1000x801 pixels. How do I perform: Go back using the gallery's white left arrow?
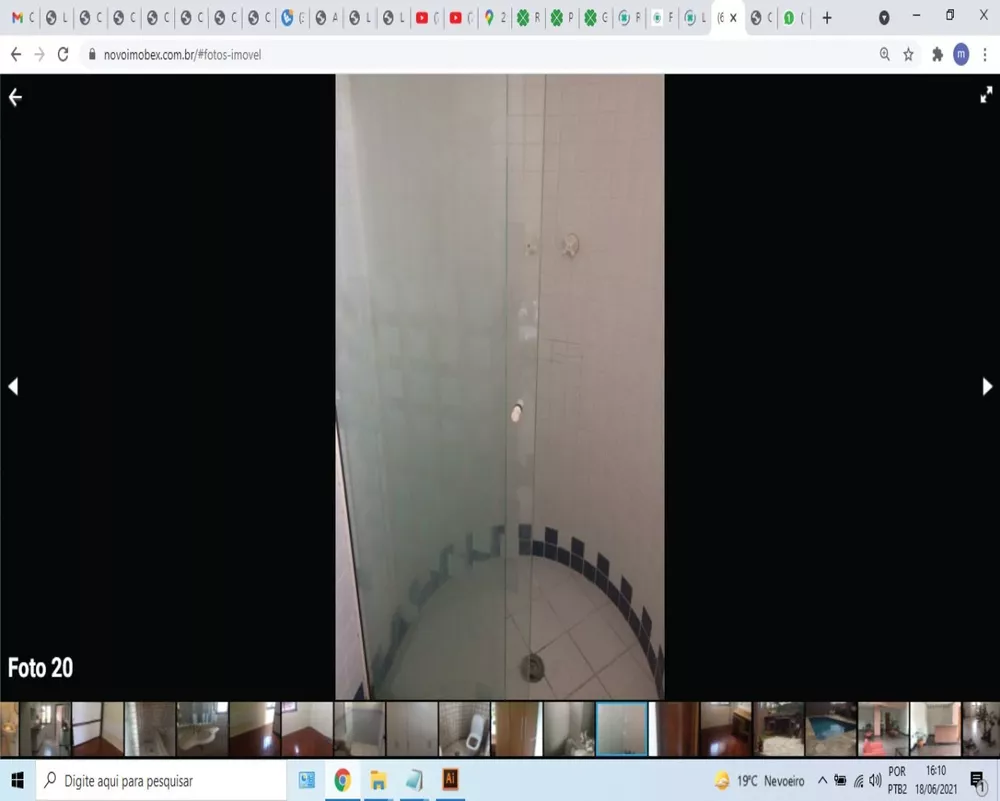pyautogui.click(x=15, y=98)
